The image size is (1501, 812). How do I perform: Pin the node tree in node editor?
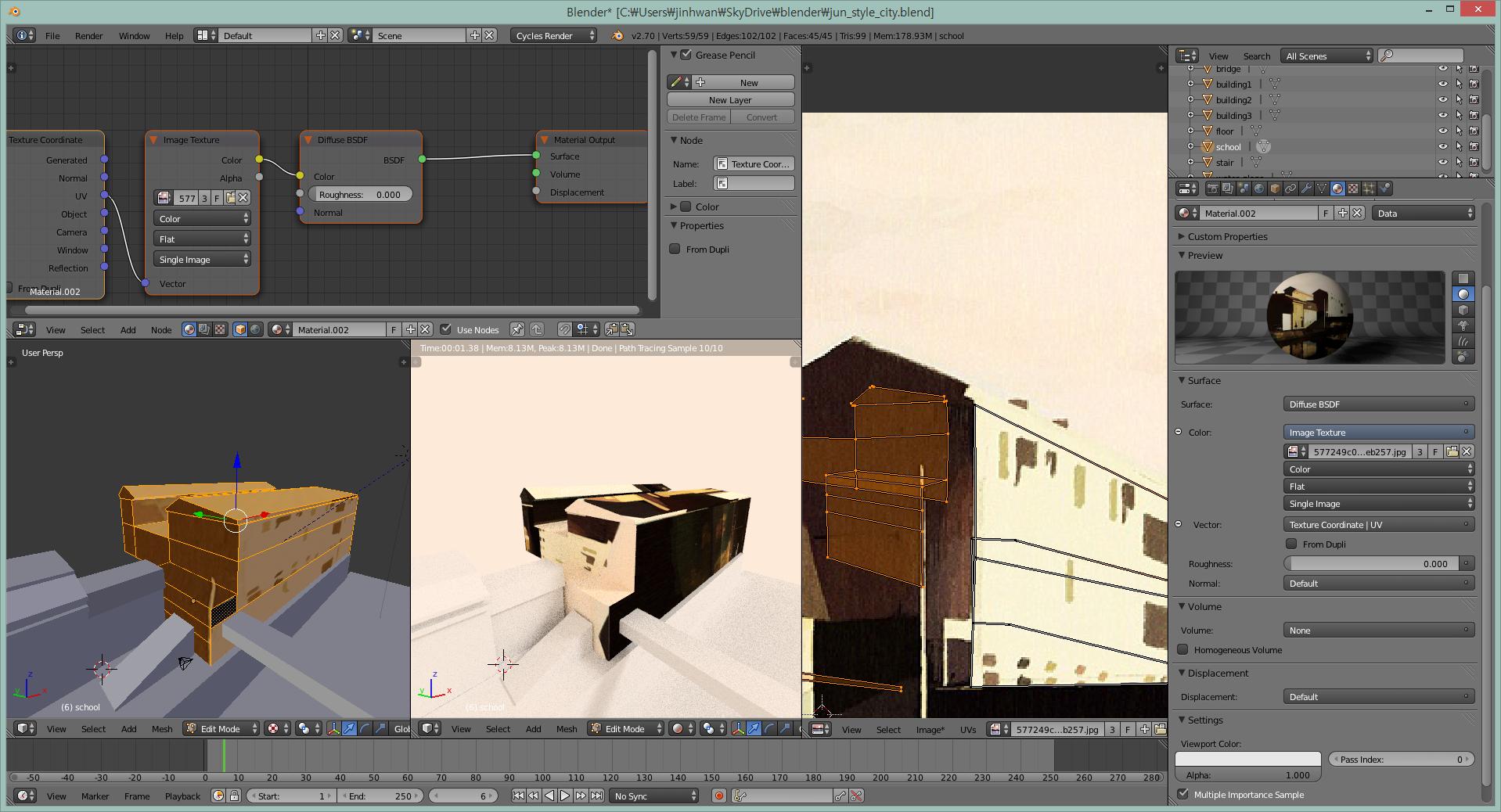(x=517, y=329)
